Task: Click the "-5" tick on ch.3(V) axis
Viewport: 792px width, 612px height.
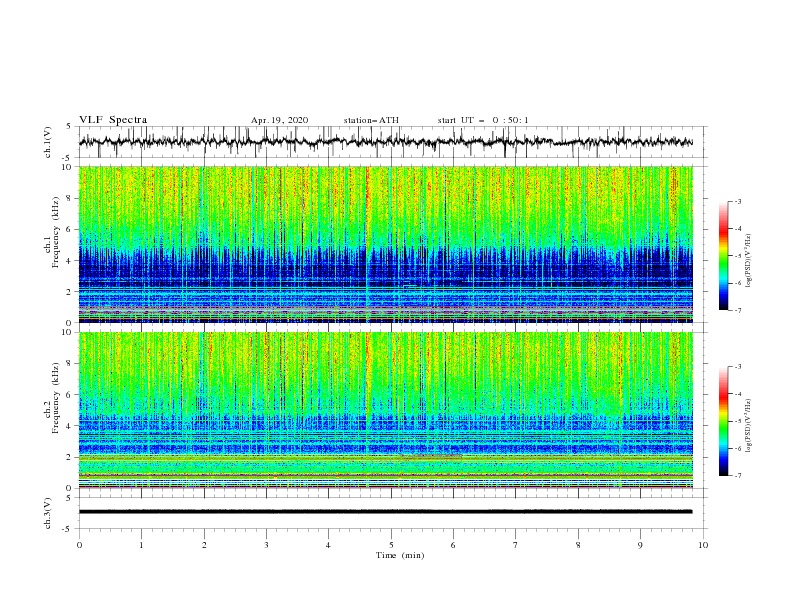Action: point(68,529)
